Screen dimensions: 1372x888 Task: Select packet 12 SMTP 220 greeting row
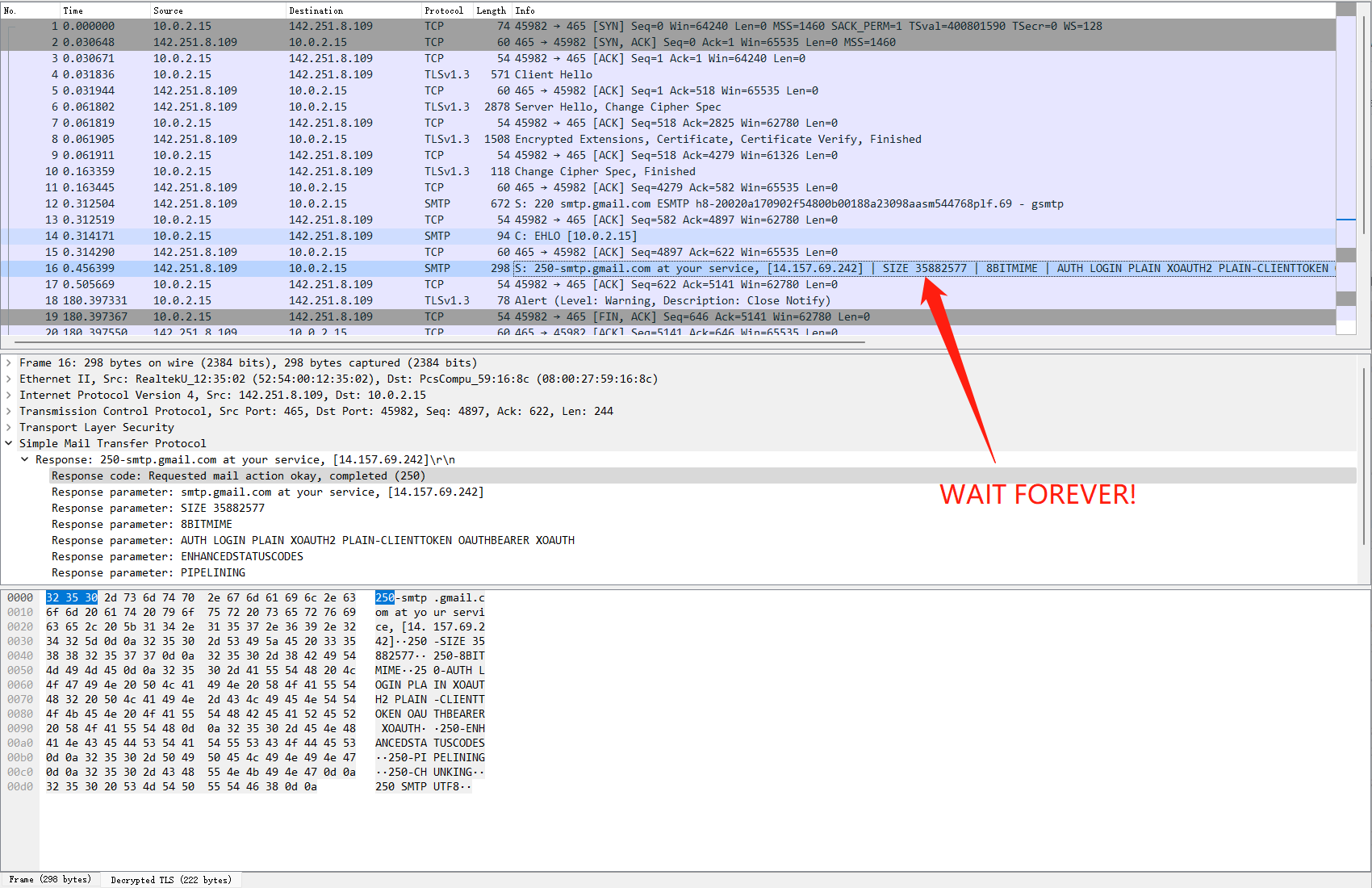668,204
